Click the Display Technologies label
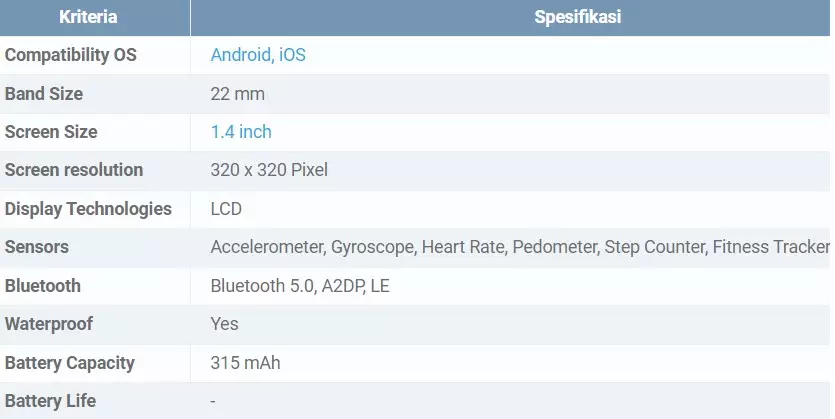This screenshot has width=835, height=419. [88, 209]
